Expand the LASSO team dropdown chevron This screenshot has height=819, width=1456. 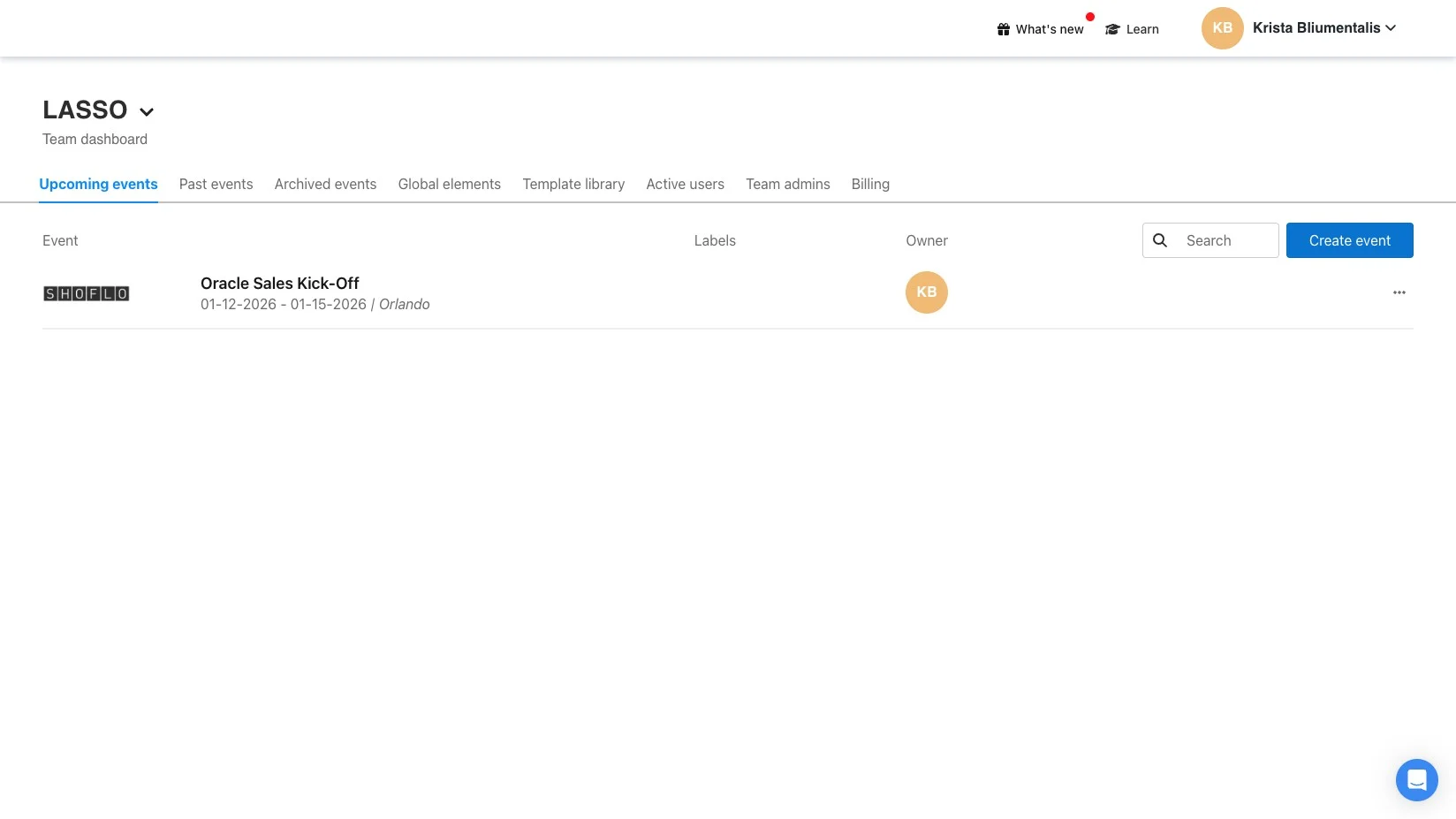click(x=147, y=111)
